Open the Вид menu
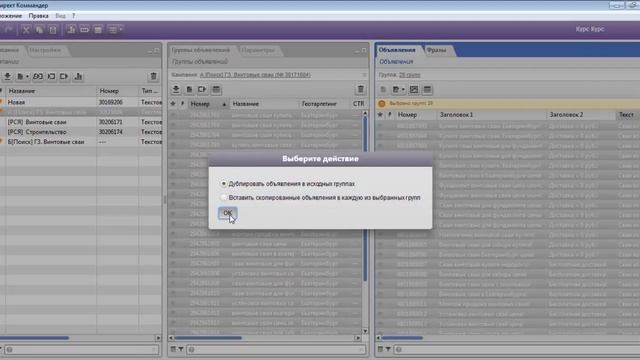This screenshot has height=360, width=640. [60, 16]
